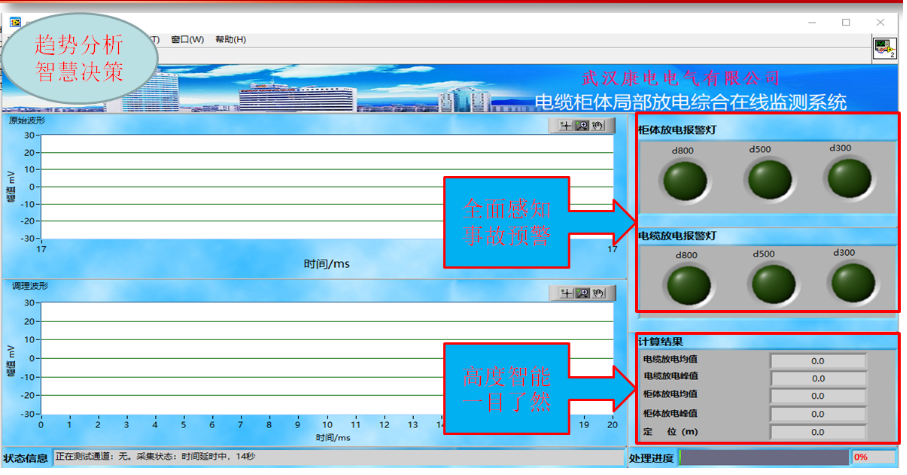Click the 时间/ms axis label under 调理波形
Viewport: 907px width, 475px height.
(x=333, y=437)
